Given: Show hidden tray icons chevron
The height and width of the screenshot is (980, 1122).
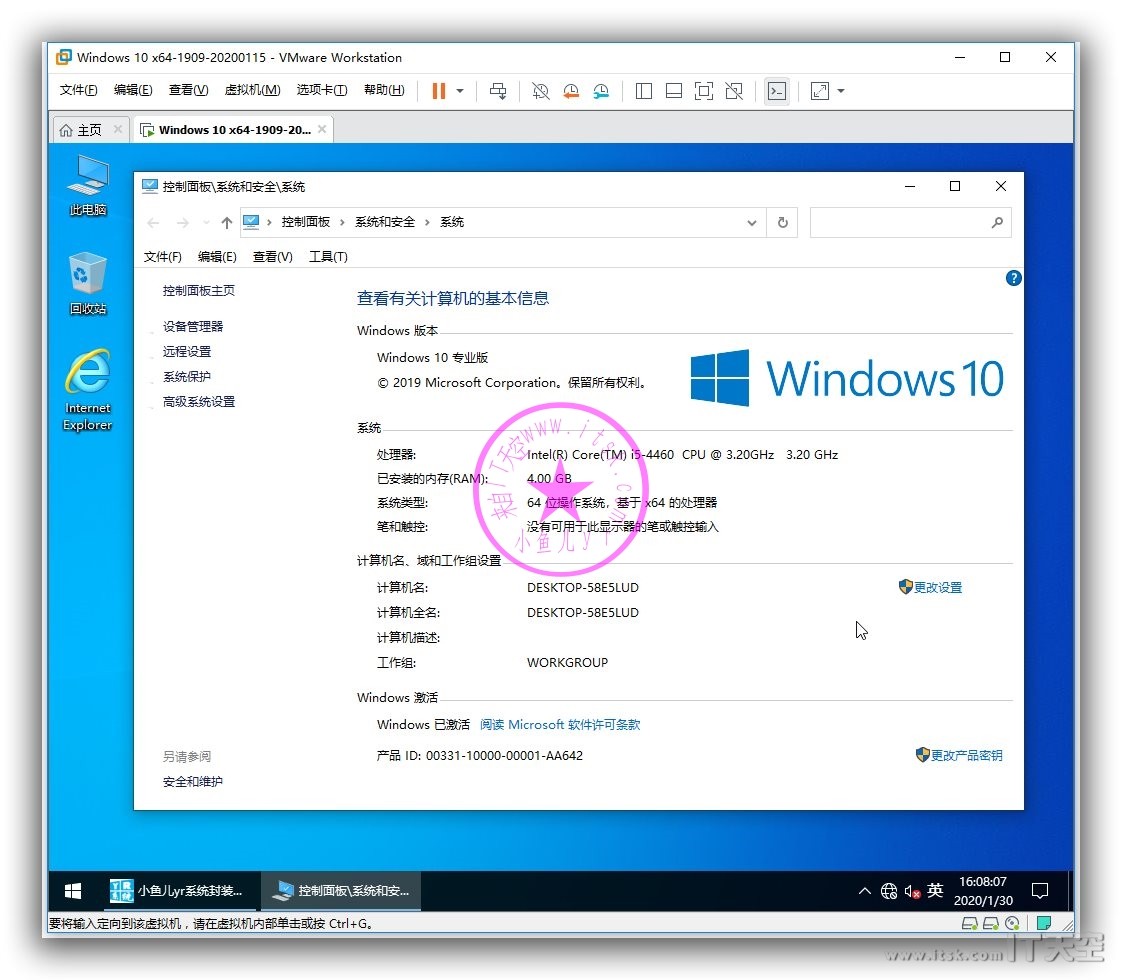Looking at the screenshot, I should [864, 891].
